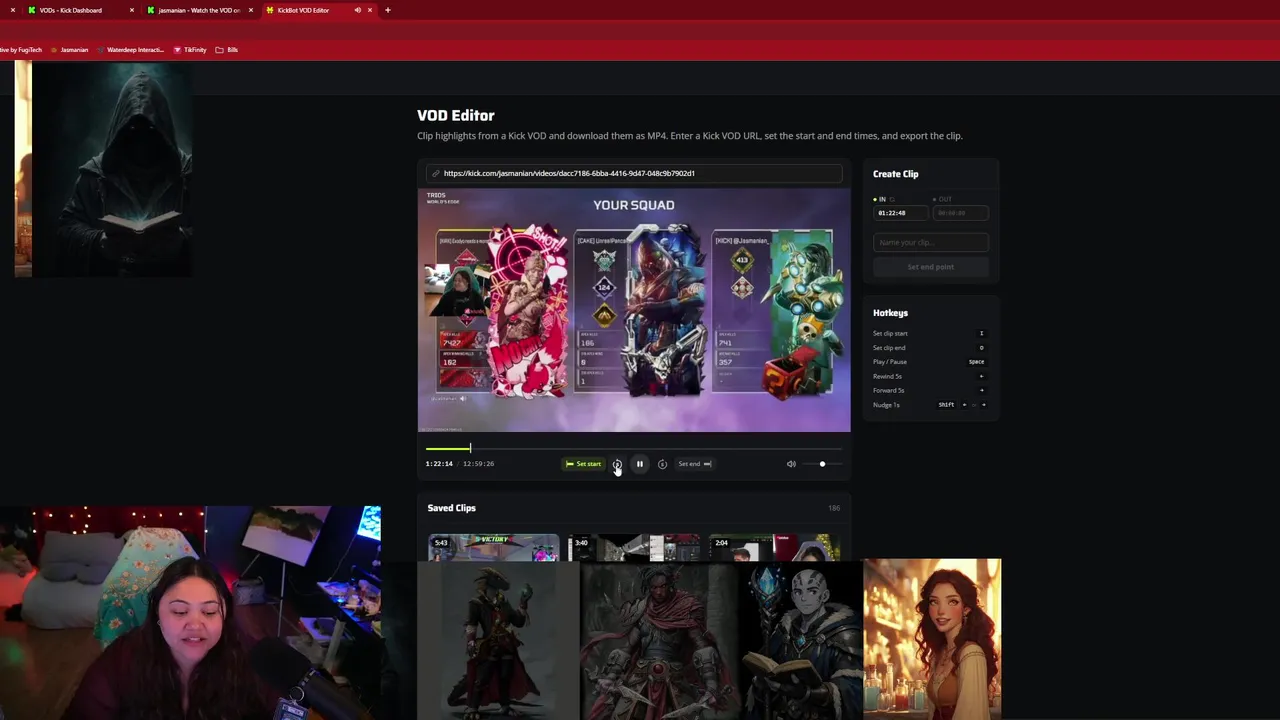
Task: Click the Saved Clips heading
Action: click(452, 508)
